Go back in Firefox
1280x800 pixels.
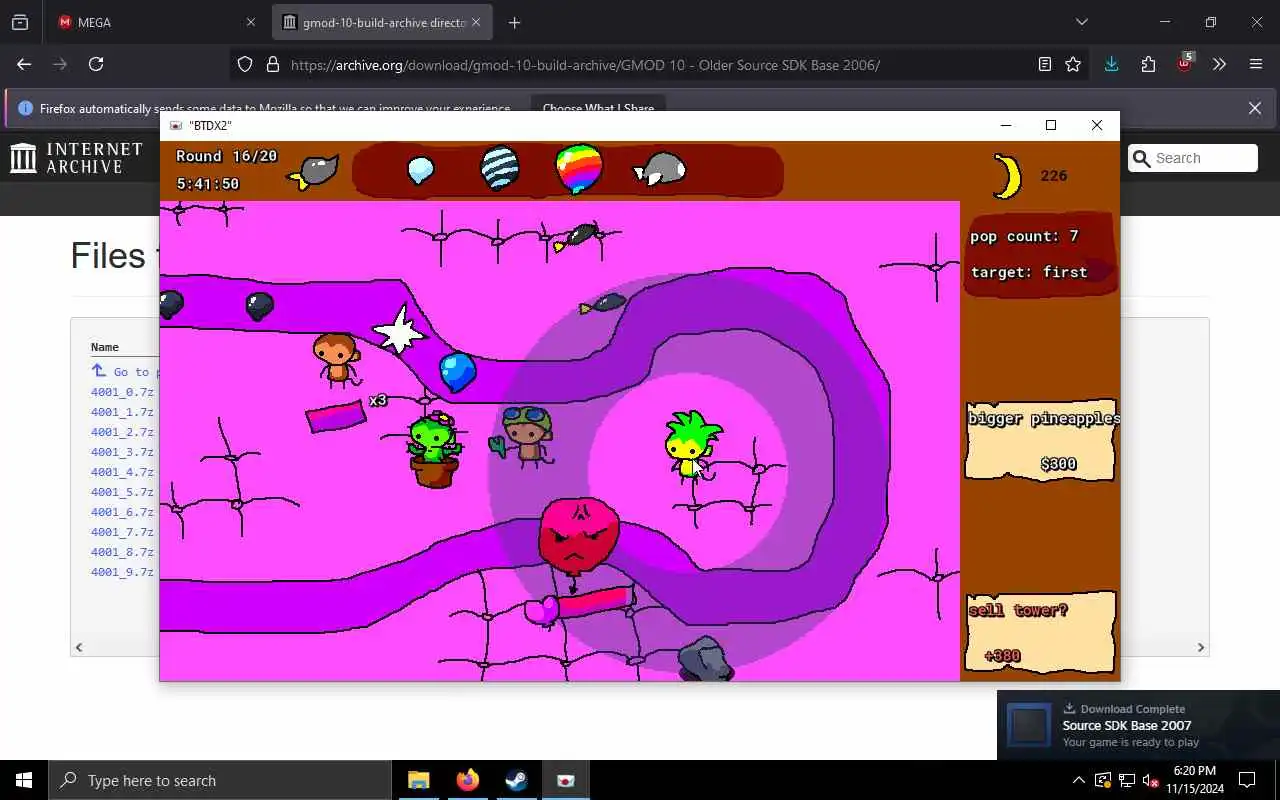[x=24, y=64]
